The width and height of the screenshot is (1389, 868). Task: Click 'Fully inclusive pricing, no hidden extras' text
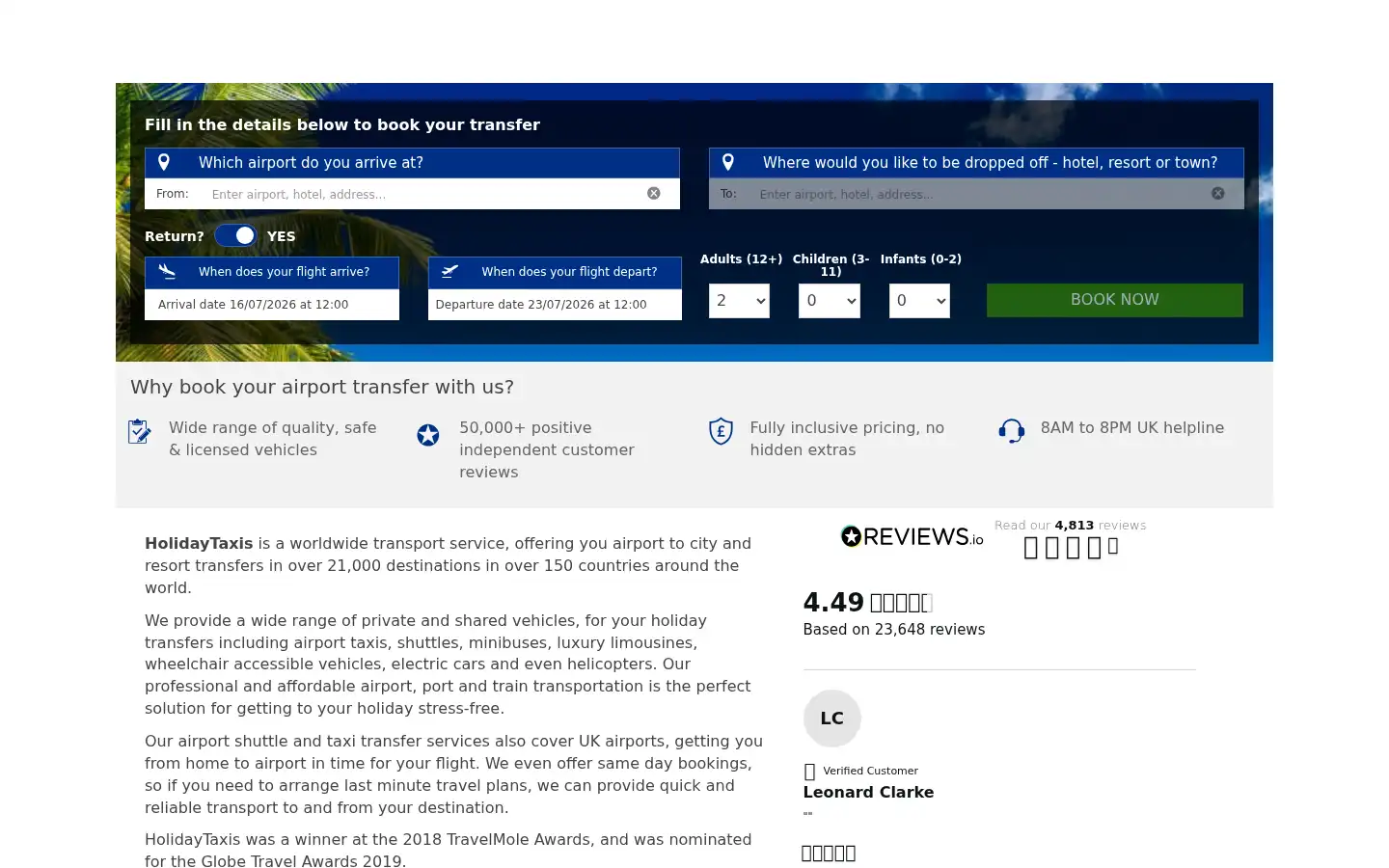[x=847, y=439]
